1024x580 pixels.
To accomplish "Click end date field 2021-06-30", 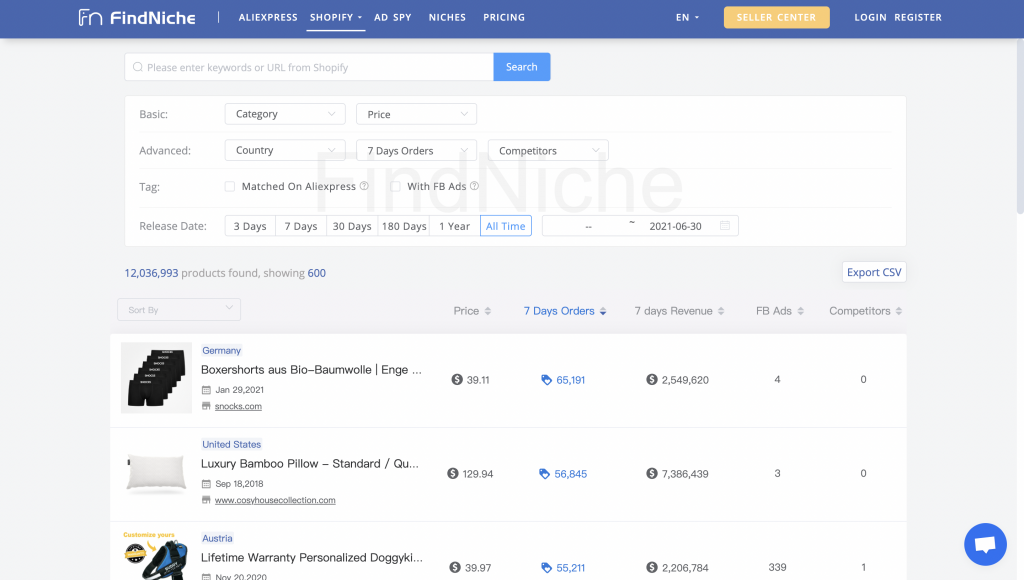I will click(675, 226).
